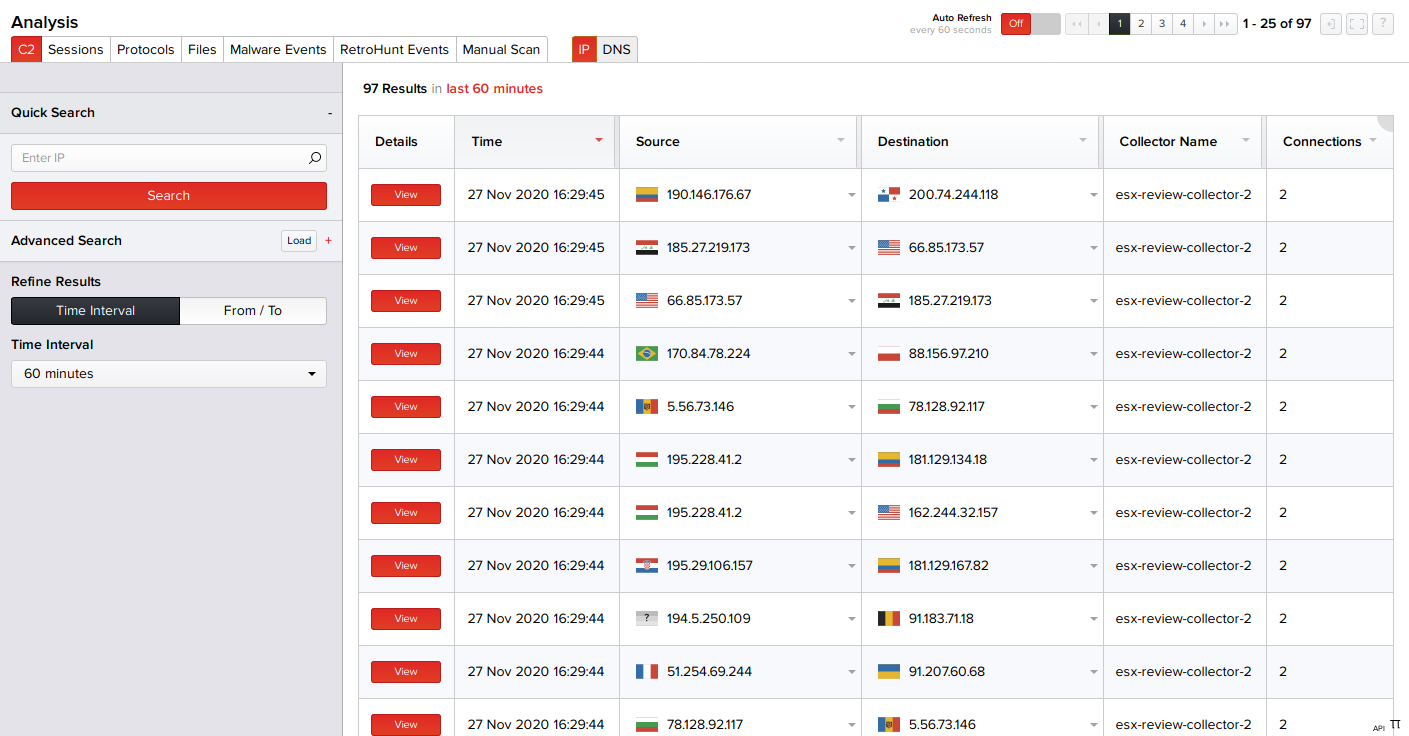Click the export icon beside pagination count

pyautogui.click(x=1330, y=24)
